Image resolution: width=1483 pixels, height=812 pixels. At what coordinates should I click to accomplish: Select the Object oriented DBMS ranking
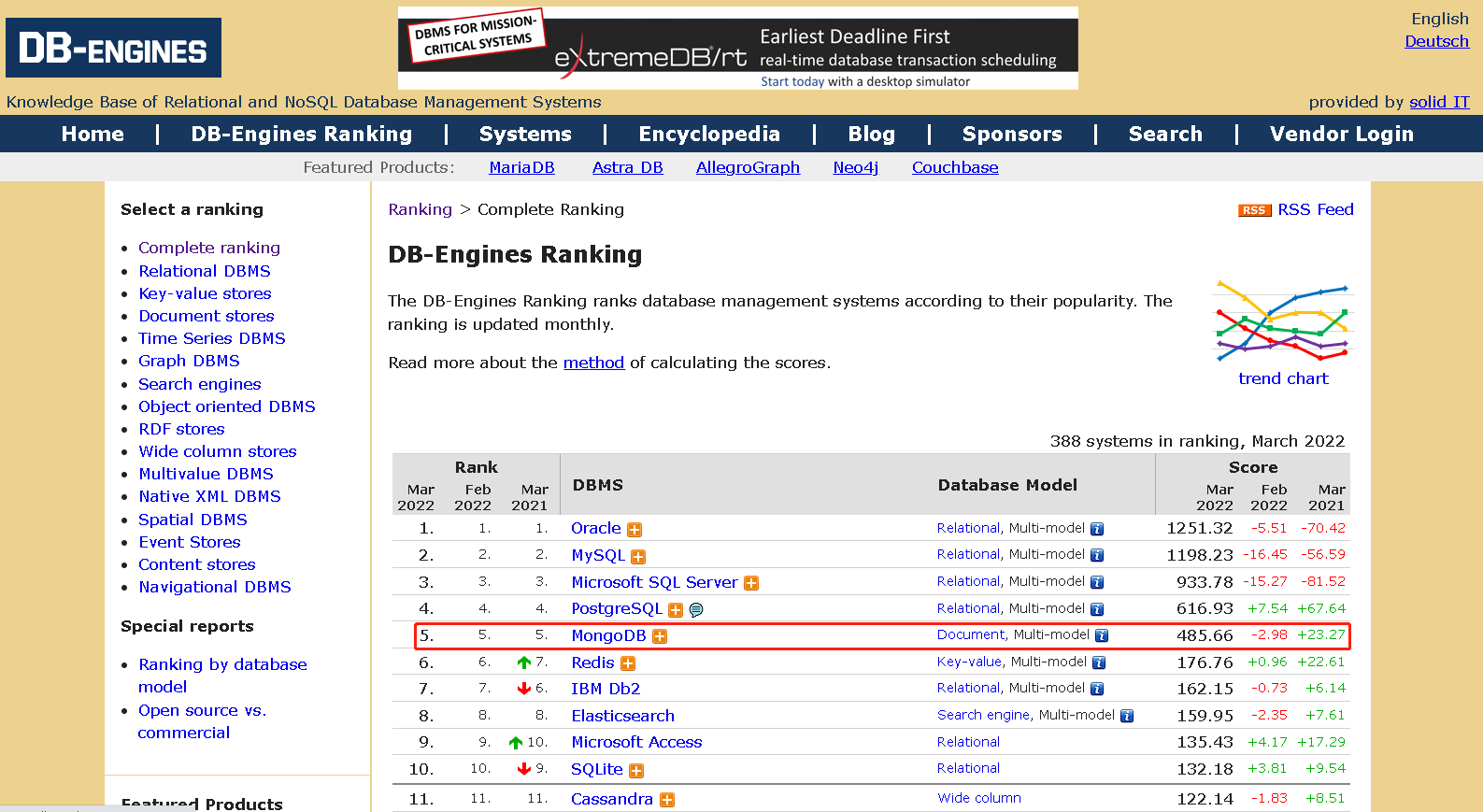coord(227,406)
